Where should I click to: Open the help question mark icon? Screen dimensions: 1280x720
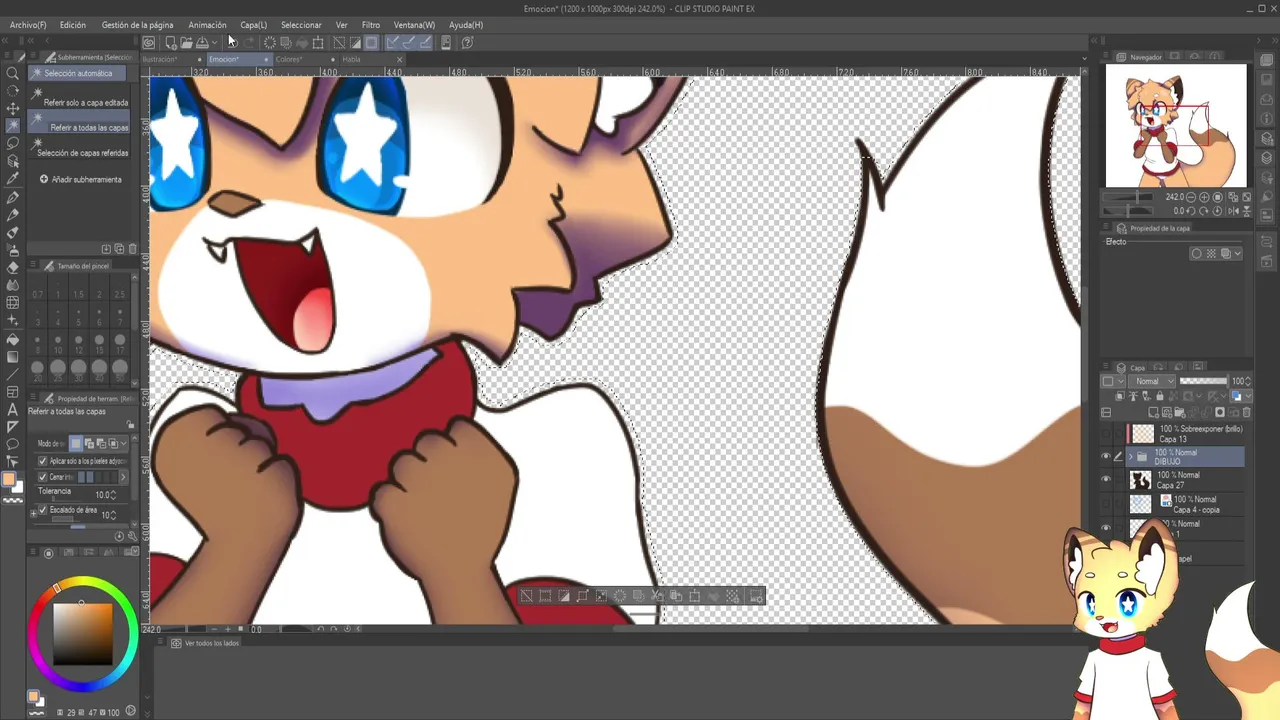coord(467,42)
